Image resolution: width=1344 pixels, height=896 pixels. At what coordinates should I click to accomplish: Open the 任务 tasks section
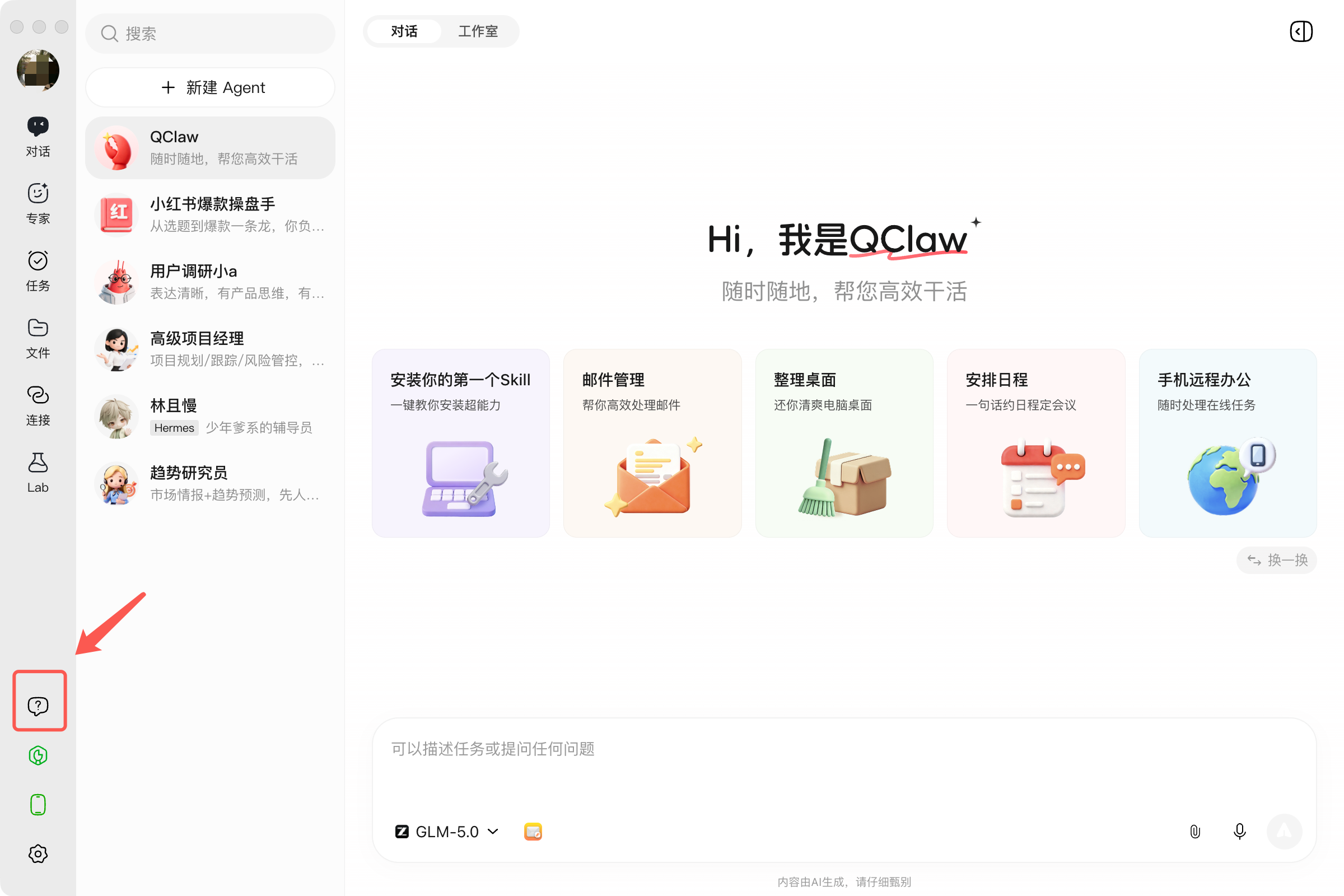38,272
